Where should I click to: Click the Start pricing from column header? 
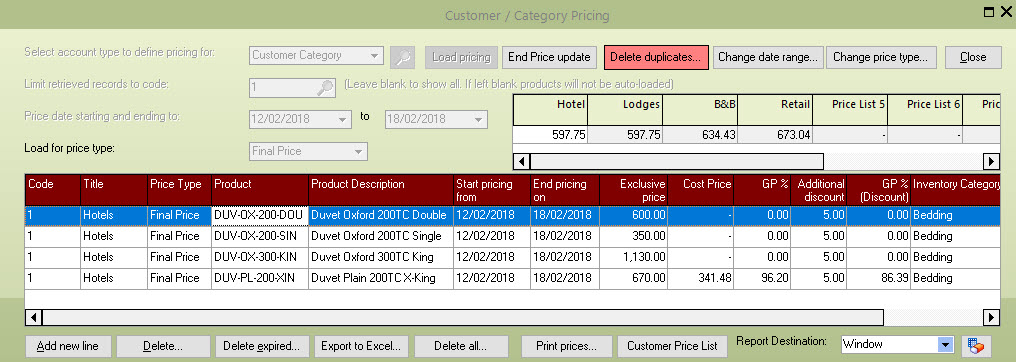point(492,190)
